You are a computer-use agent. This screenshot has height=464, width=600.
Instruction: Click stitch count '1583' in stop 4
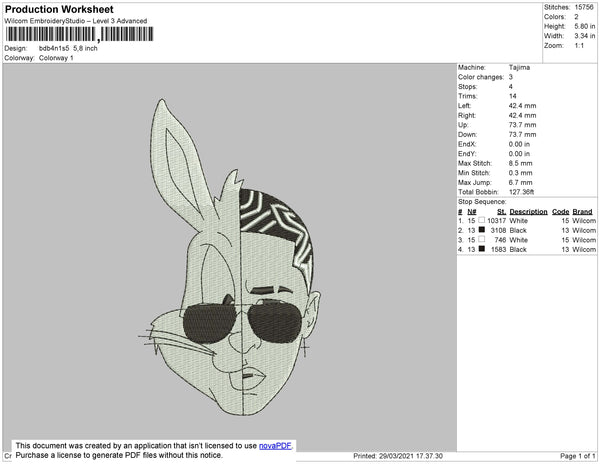click(x=498, y=249)
